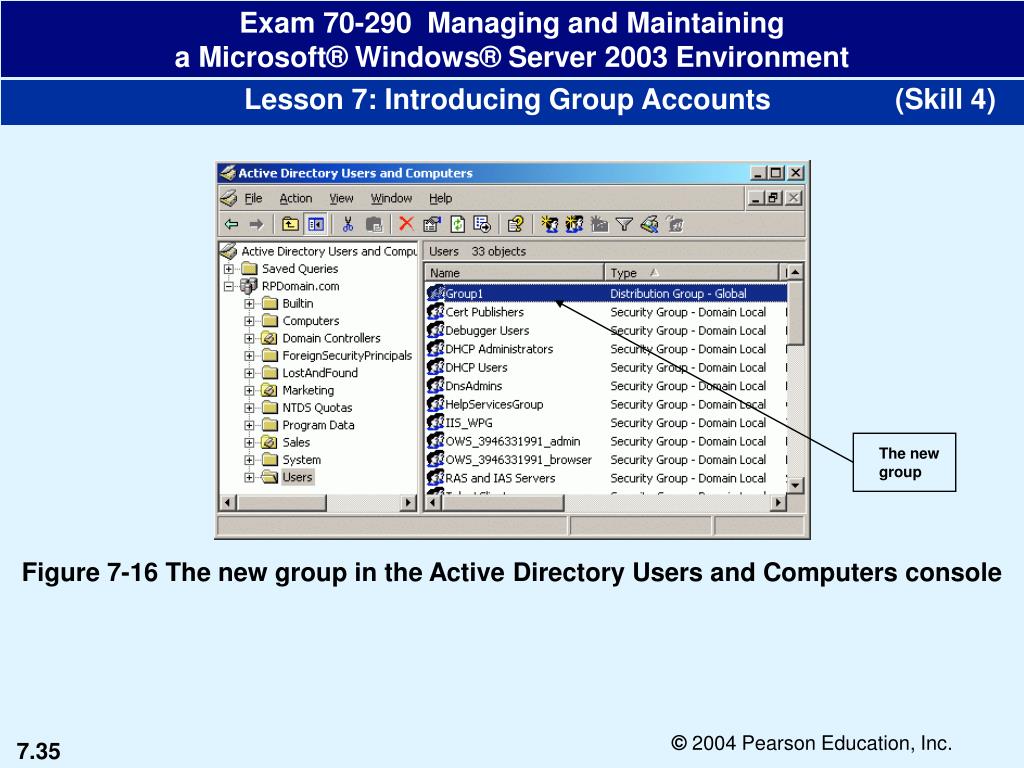Minimize the inner MMC child window
This screenshot has height=768, width=1024.
[756, 198]
